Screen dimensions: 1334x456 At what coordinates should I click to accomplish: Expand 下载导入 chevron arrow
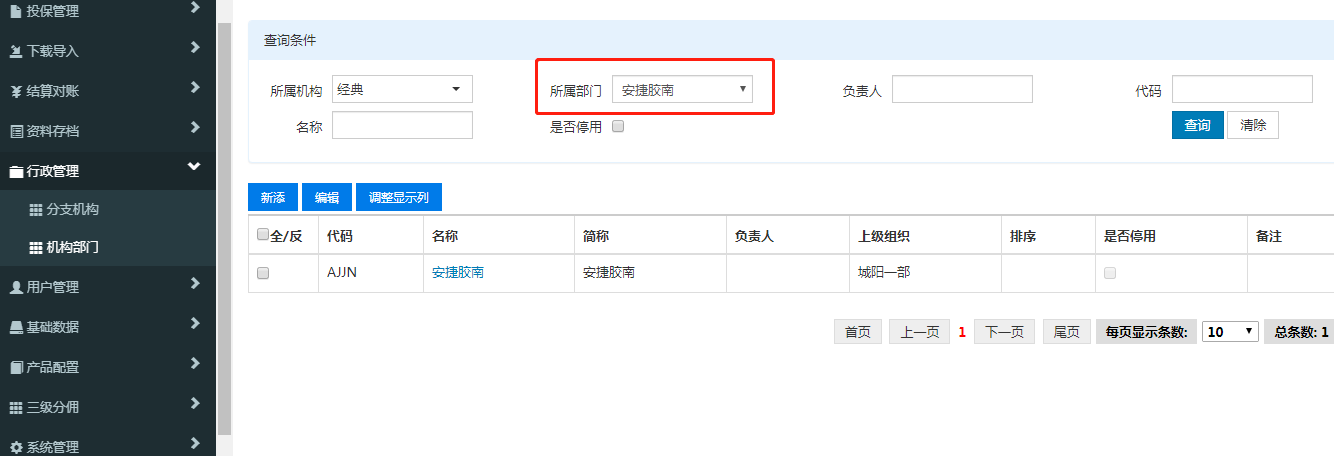pyautogui.click(x=195, y=48)
